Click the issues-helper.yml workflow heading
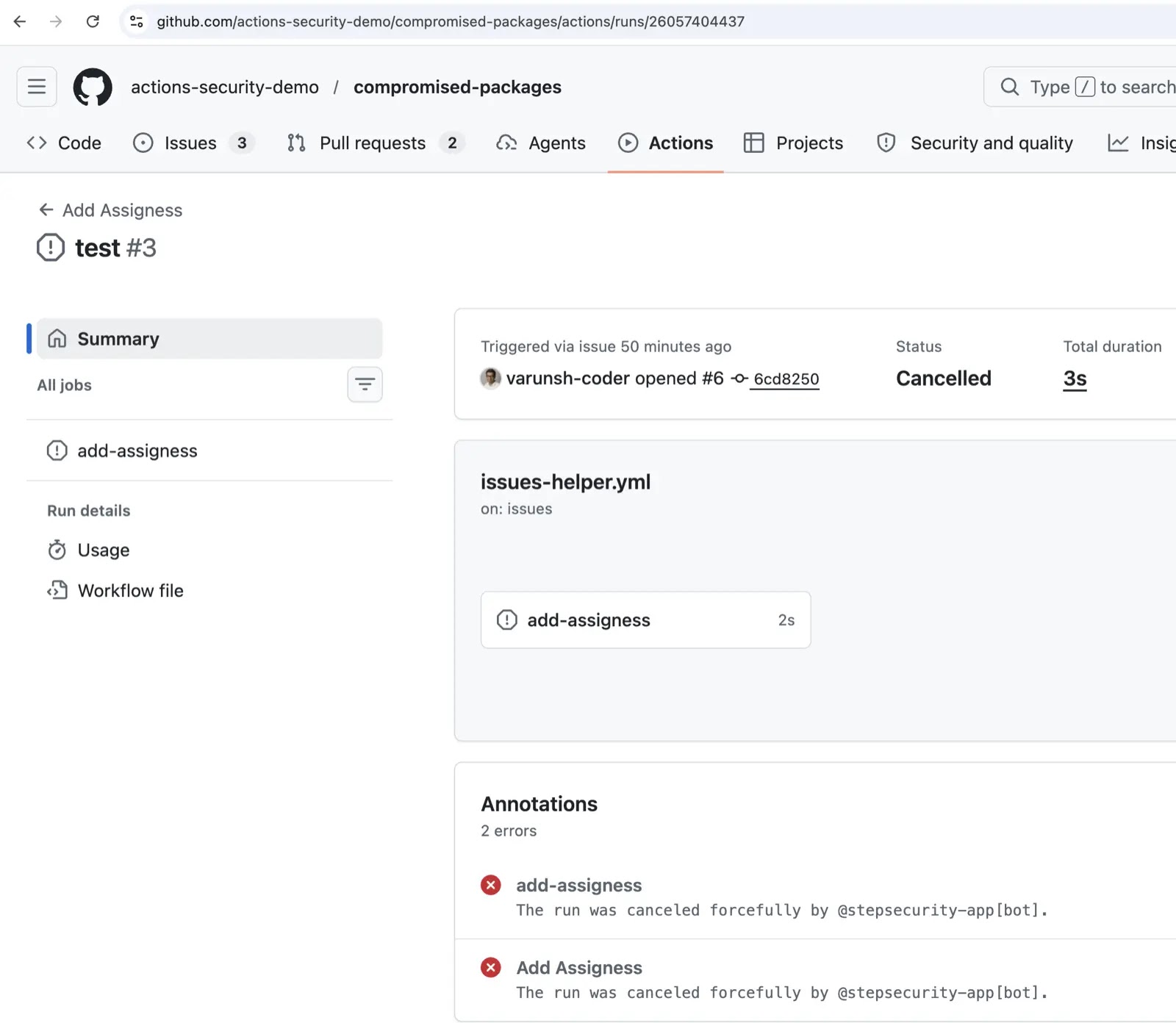1176x1023 pixels. coord(565,482)
